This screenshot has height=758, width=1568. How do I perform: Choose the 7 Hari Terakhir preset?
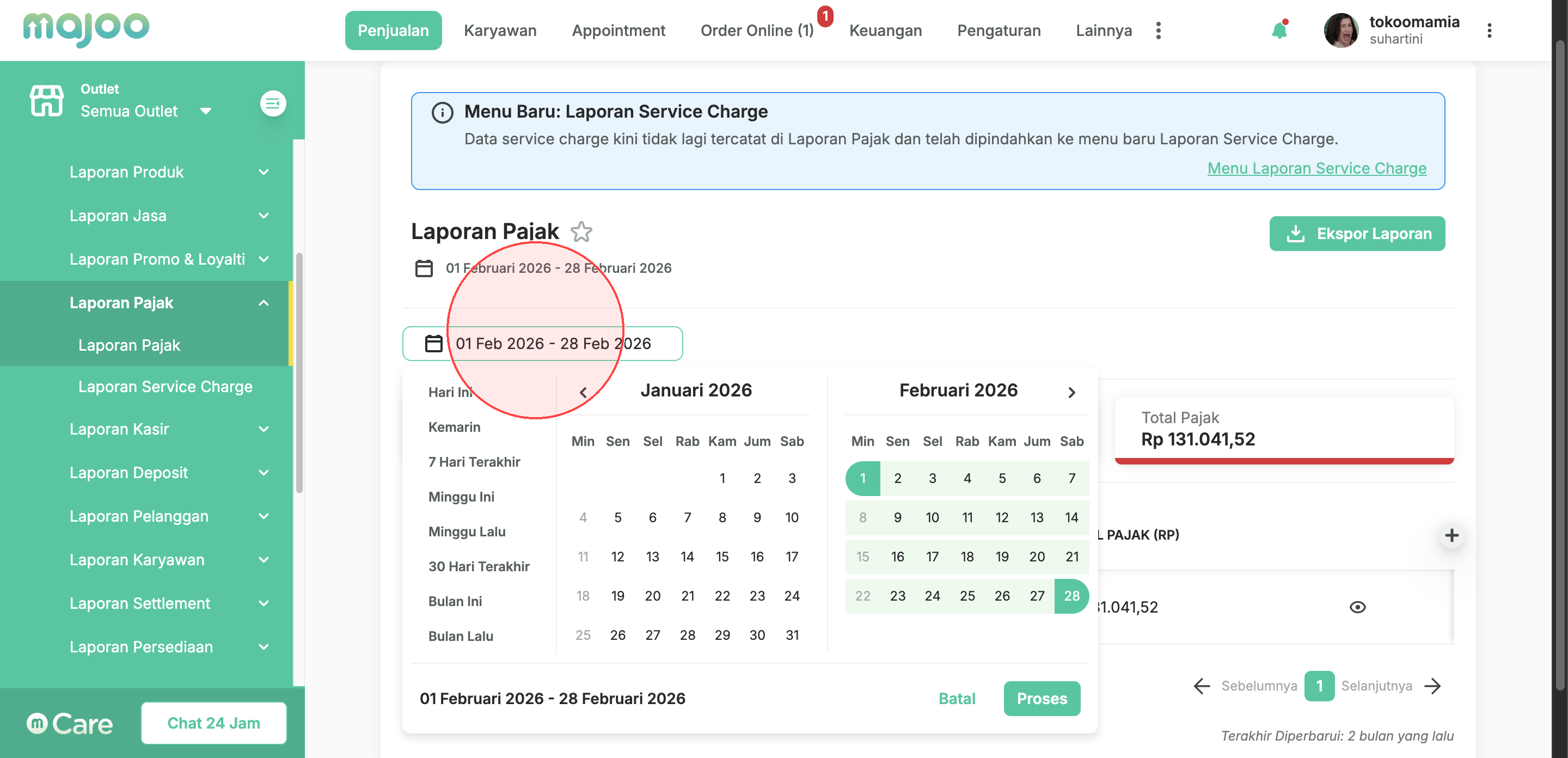click(x=474, y=462)
